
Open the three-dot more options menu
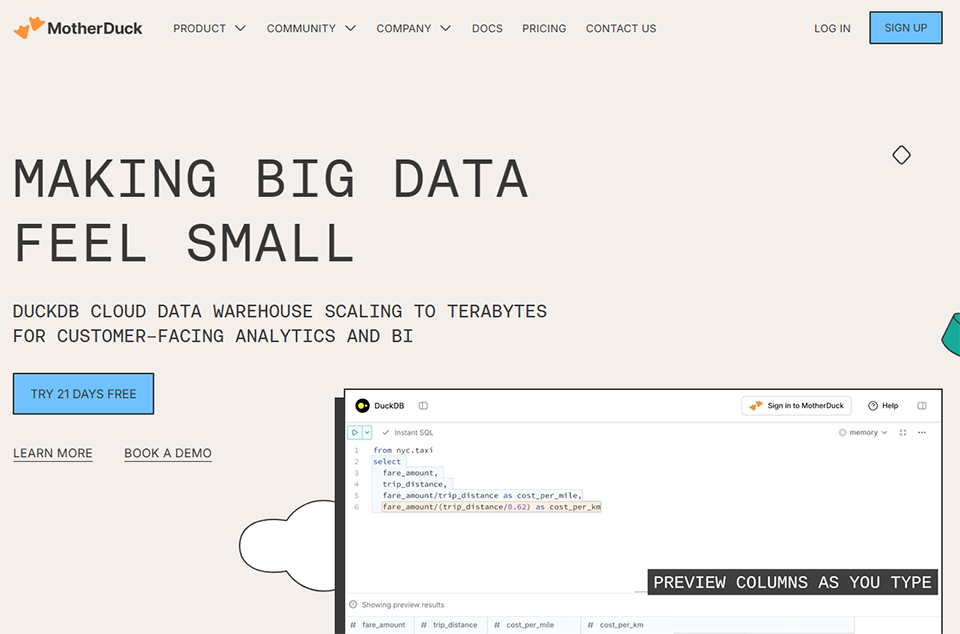pyautogui.click(x=922, y=433)
